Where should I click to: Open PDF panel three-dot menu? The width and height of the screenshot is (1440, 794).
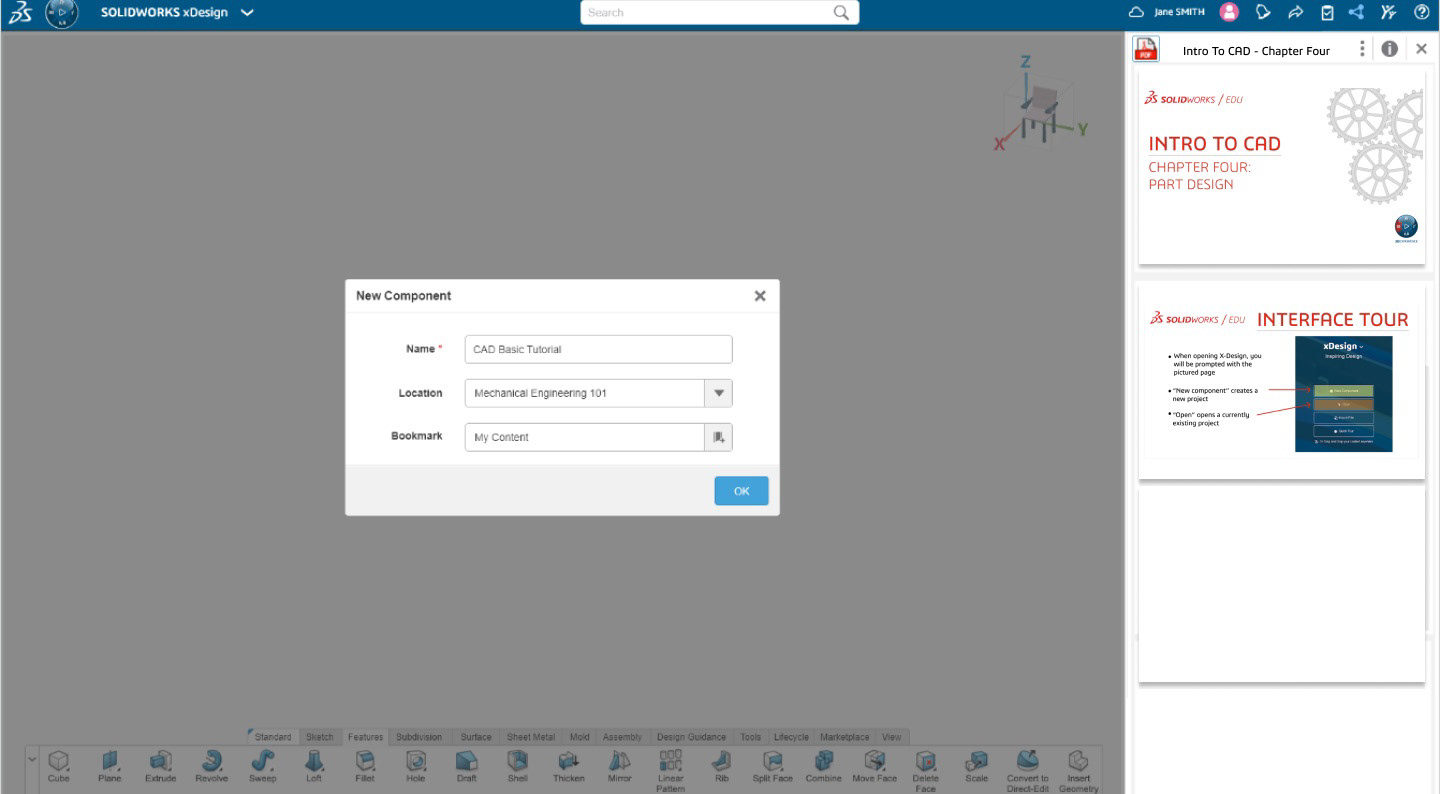tap(1362, 48)
